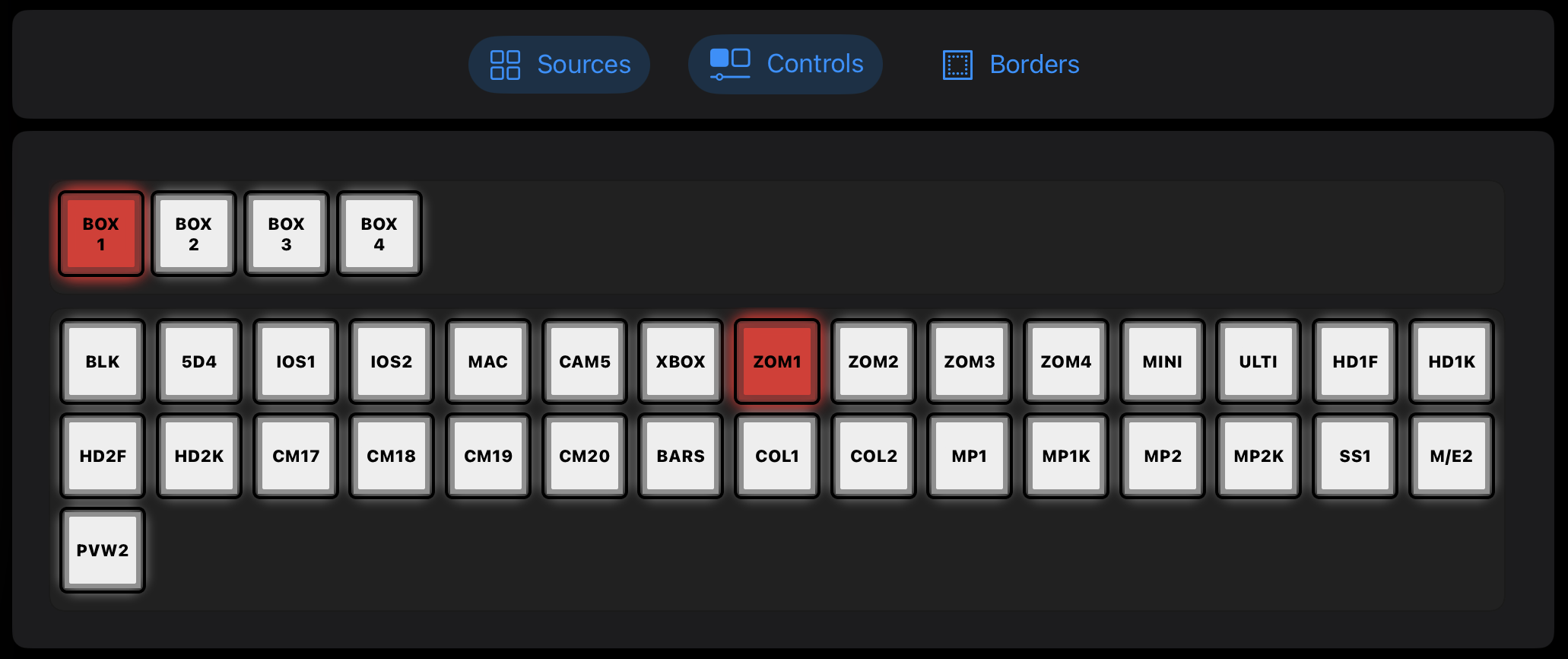Select the BARS source button
The image size is (1568, 659).
point(681,456)
